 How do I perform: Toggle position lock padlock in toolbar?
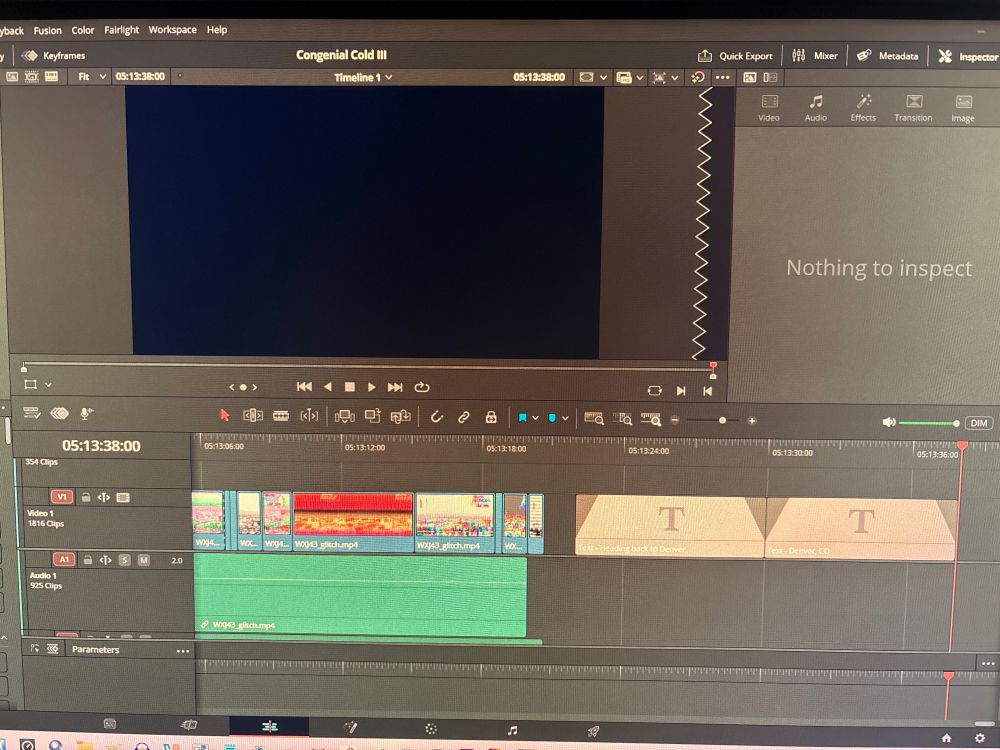pyautogui.click(x=491, y=417)
